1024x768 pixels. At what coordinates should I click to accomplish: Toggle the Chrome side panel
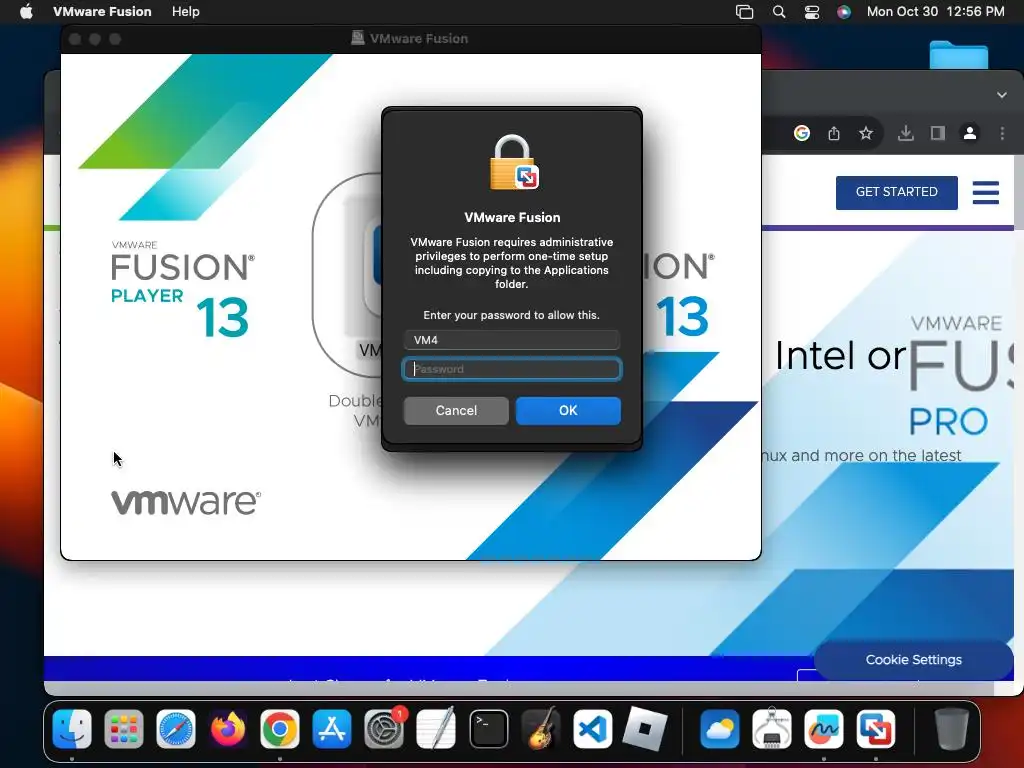[938, 133]
